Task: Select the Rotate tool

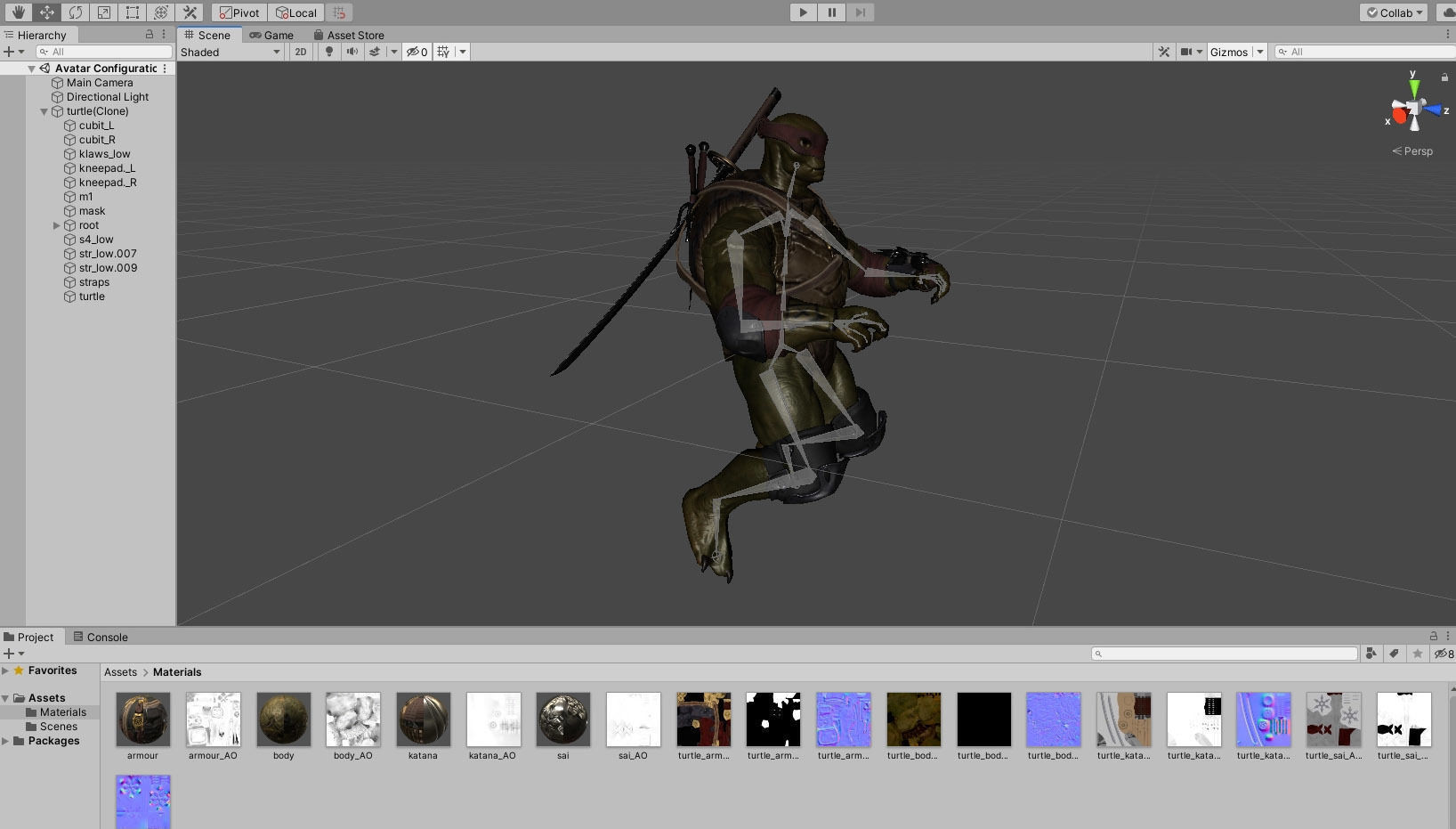Action: 75,12
